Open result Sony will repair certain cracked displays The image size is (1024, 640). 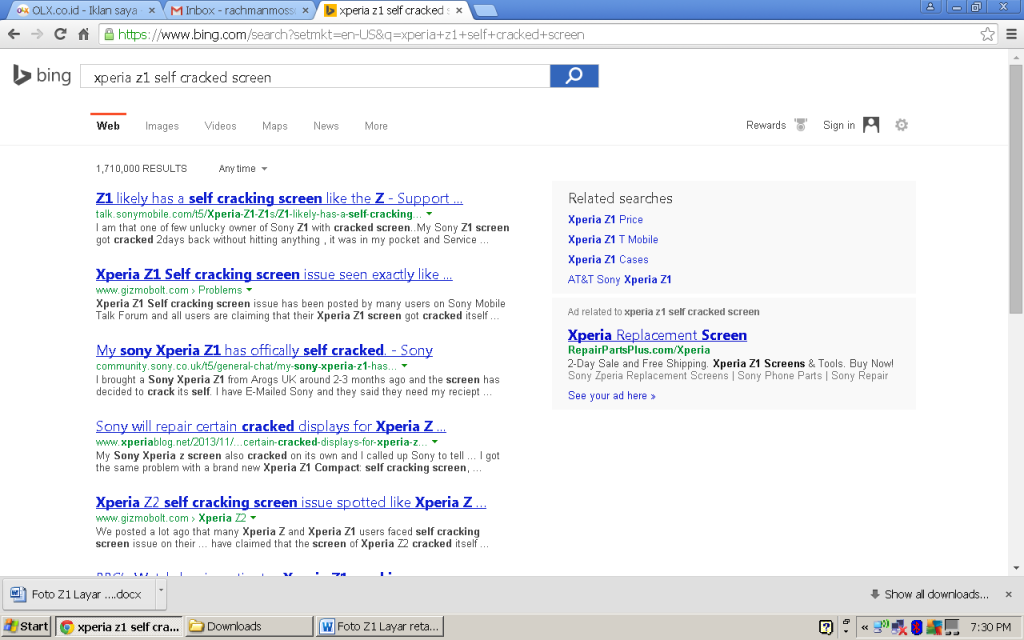click(270, 426)
